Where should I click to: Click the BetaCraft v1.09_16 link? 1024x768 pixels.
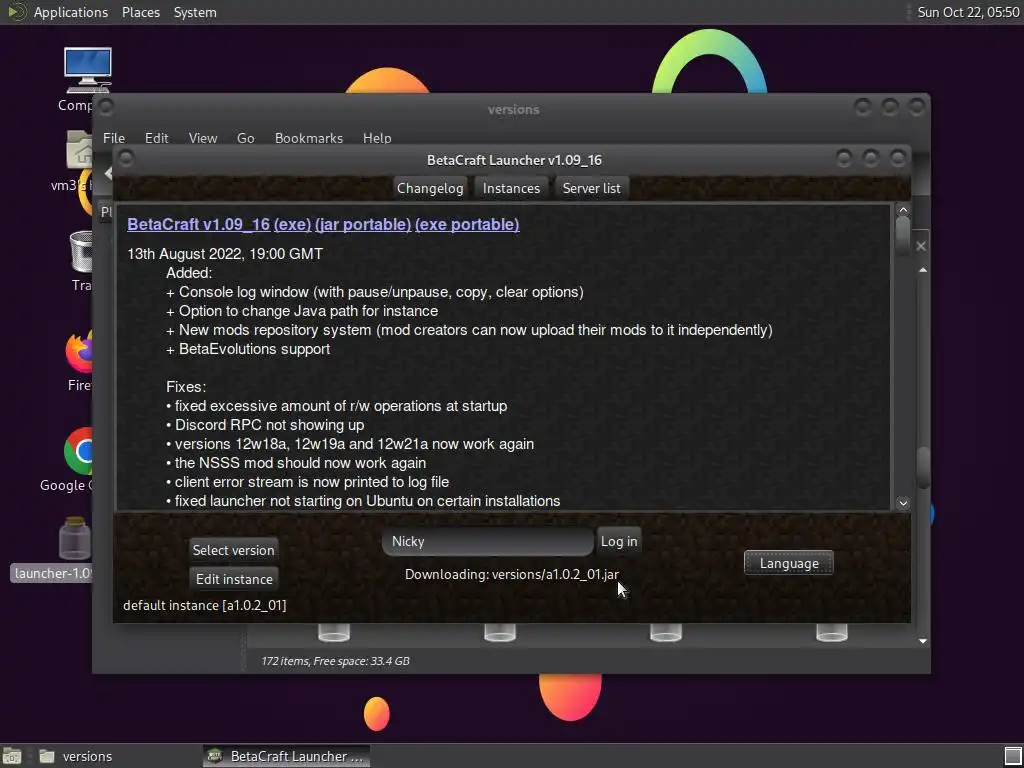[199, 224]
